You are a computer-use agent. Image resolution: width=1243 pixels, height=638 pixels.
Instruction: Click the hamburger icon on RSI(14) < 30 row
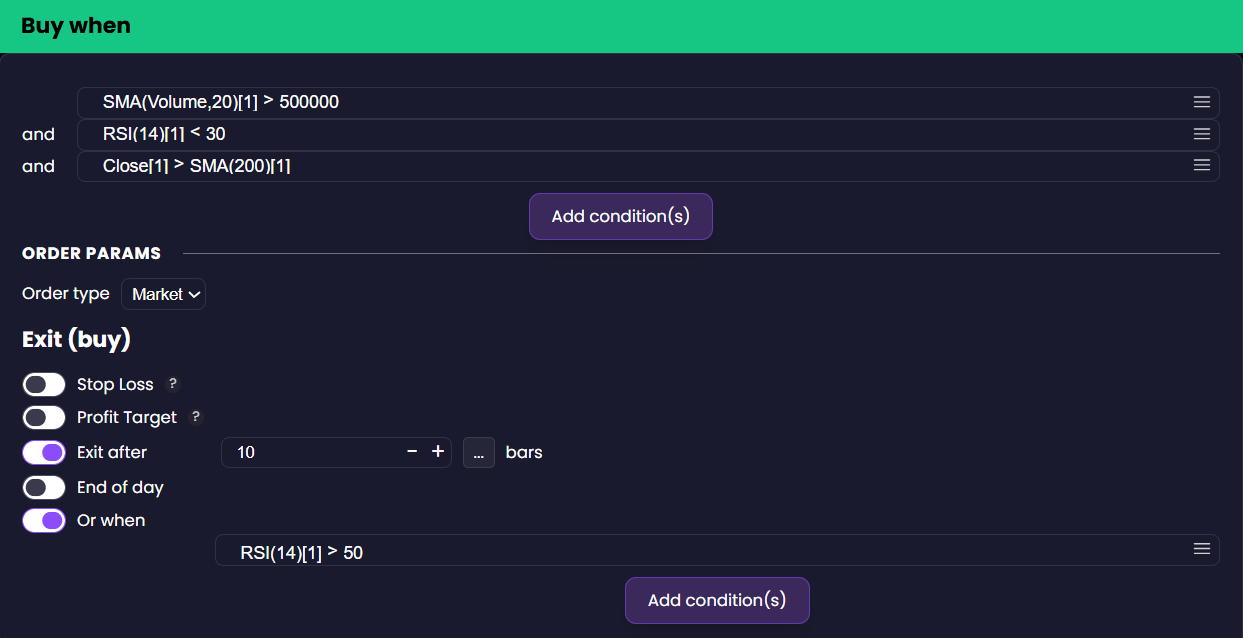pyautogui.click(x=1201, y=134)
